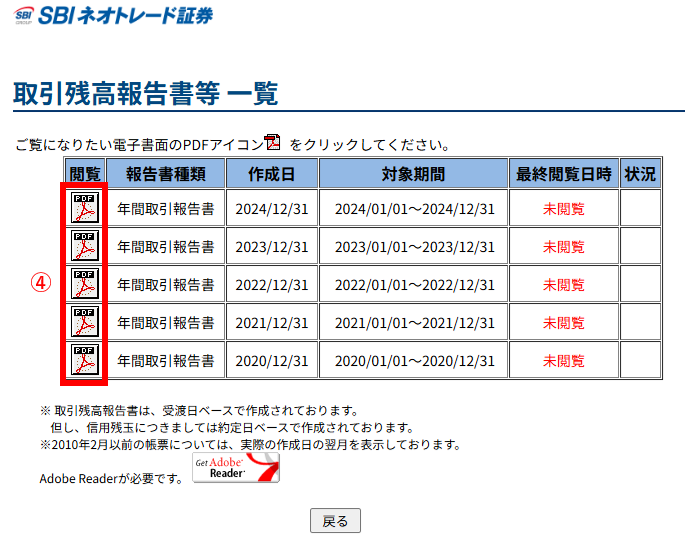Viewport: 685px width, 539px height.
Task: Click the 報告書種類 column header
Action: (165, 173)
